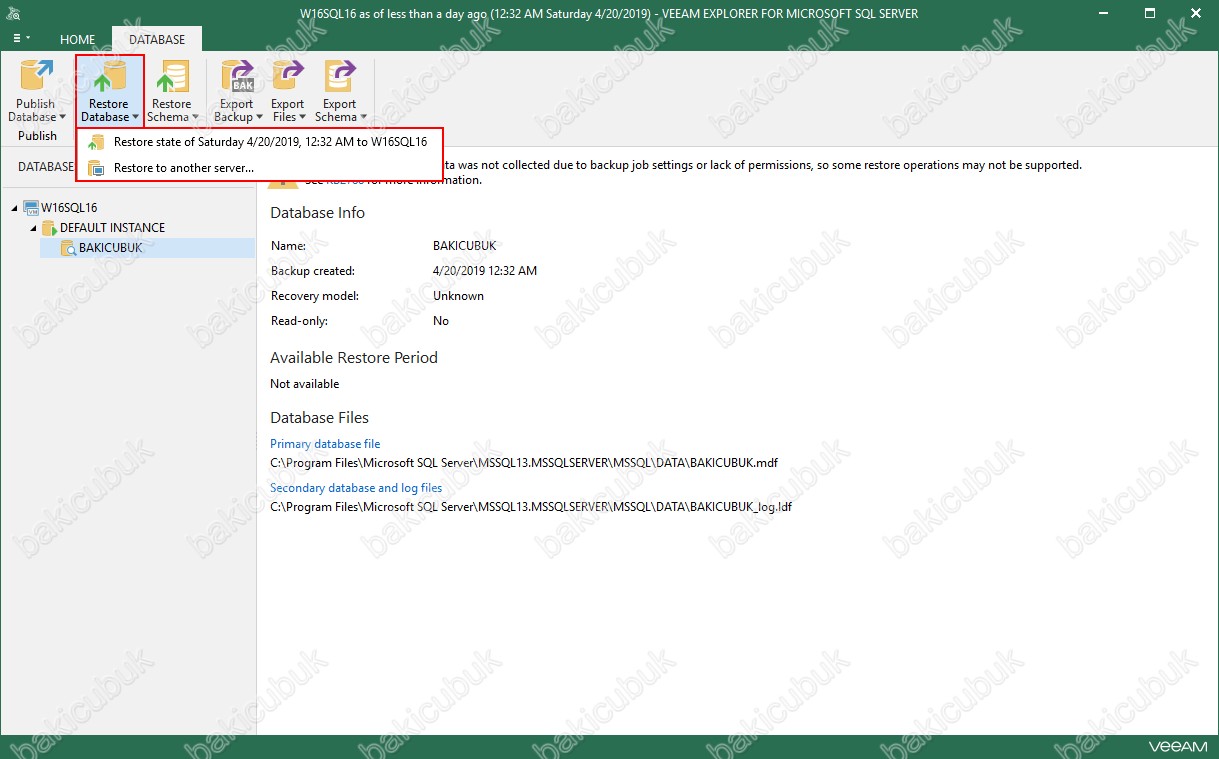Click the restore state menu item icon
1219x759 pixels.
tap(95, 142)
